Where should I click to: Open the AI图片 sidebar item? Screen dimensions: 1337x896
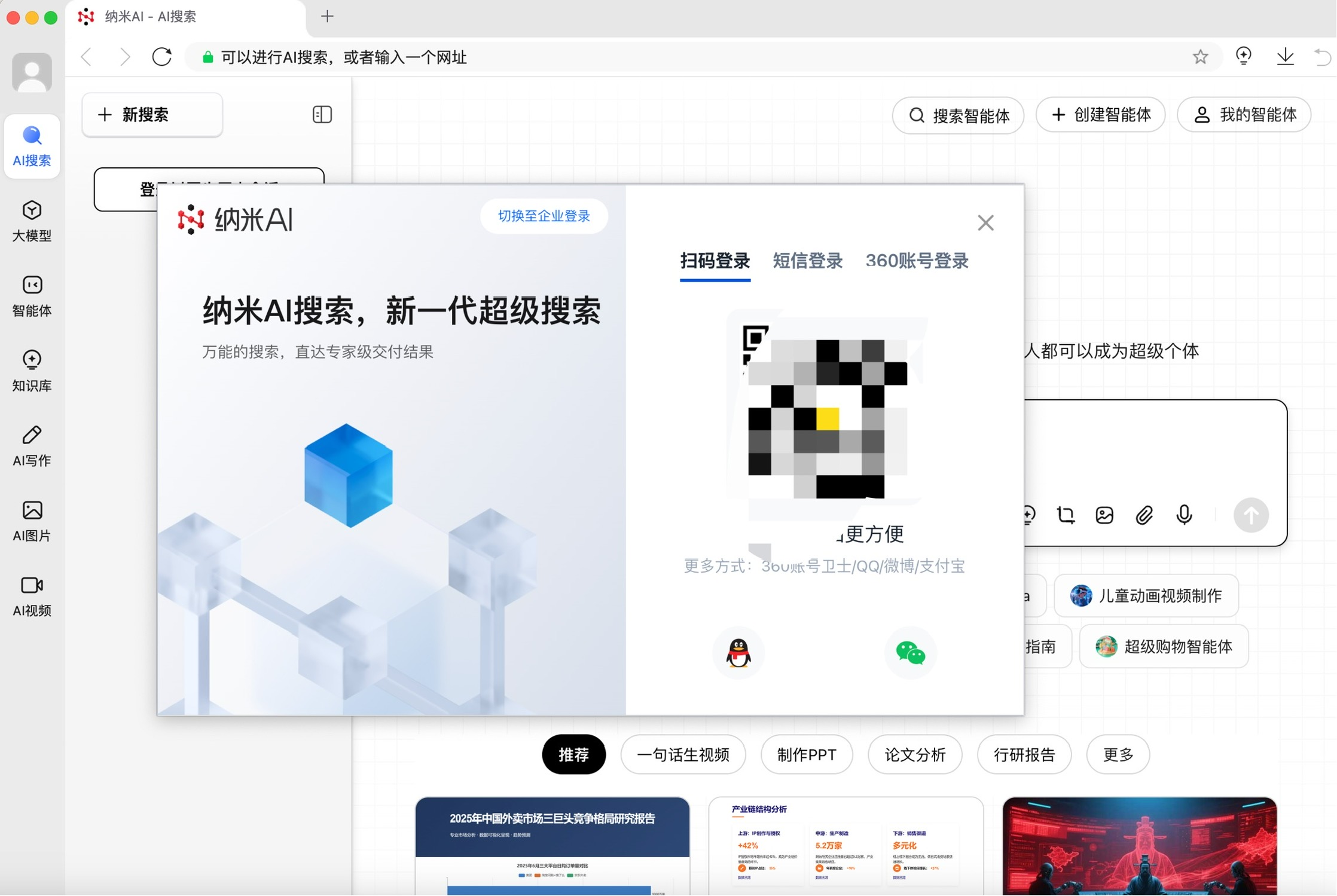[x=32, y=521]
